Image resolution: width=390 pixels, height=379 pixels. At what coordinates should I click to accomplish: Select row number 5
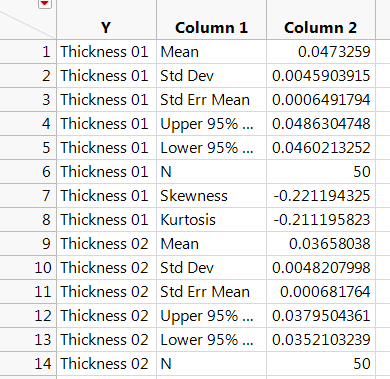(28, 148)
